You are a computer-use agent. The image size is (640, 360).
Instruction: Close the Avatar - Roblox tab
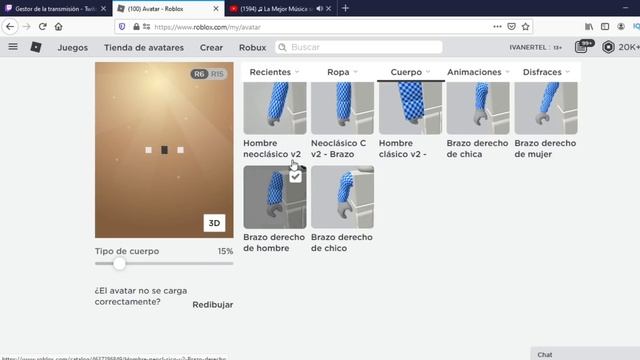tap(216, 9)
